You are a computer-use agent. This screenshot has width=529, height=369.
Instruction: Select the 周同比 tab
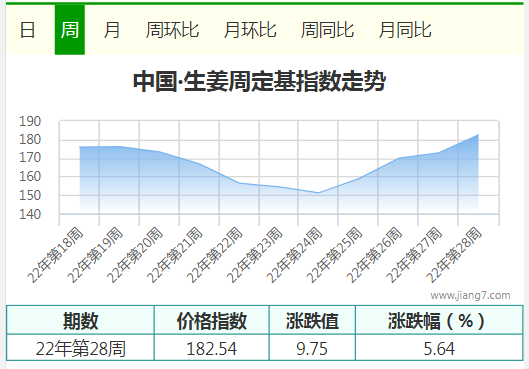[x=327, y=30]
